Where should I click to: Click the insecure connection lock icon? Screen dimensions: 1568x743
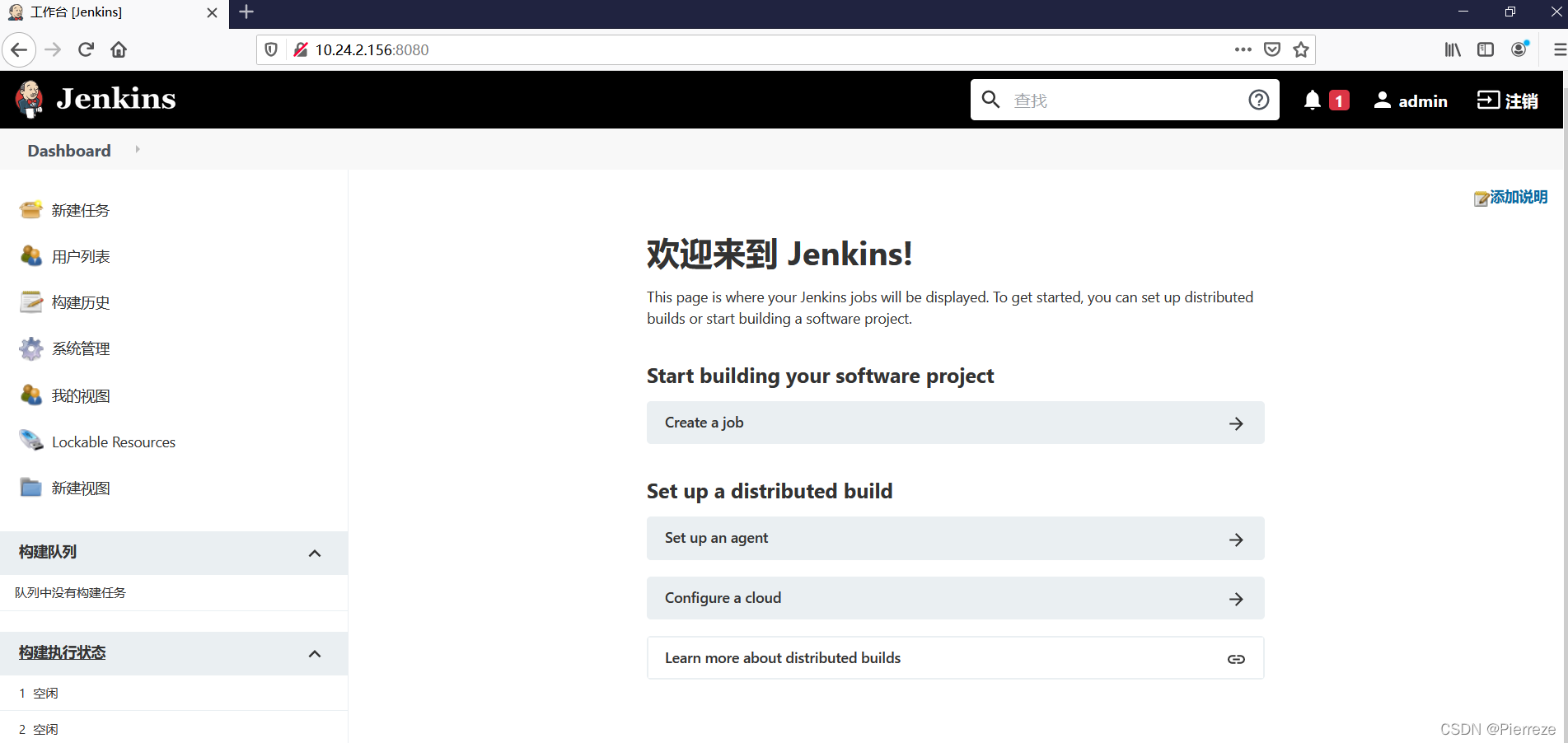point(301,49)
